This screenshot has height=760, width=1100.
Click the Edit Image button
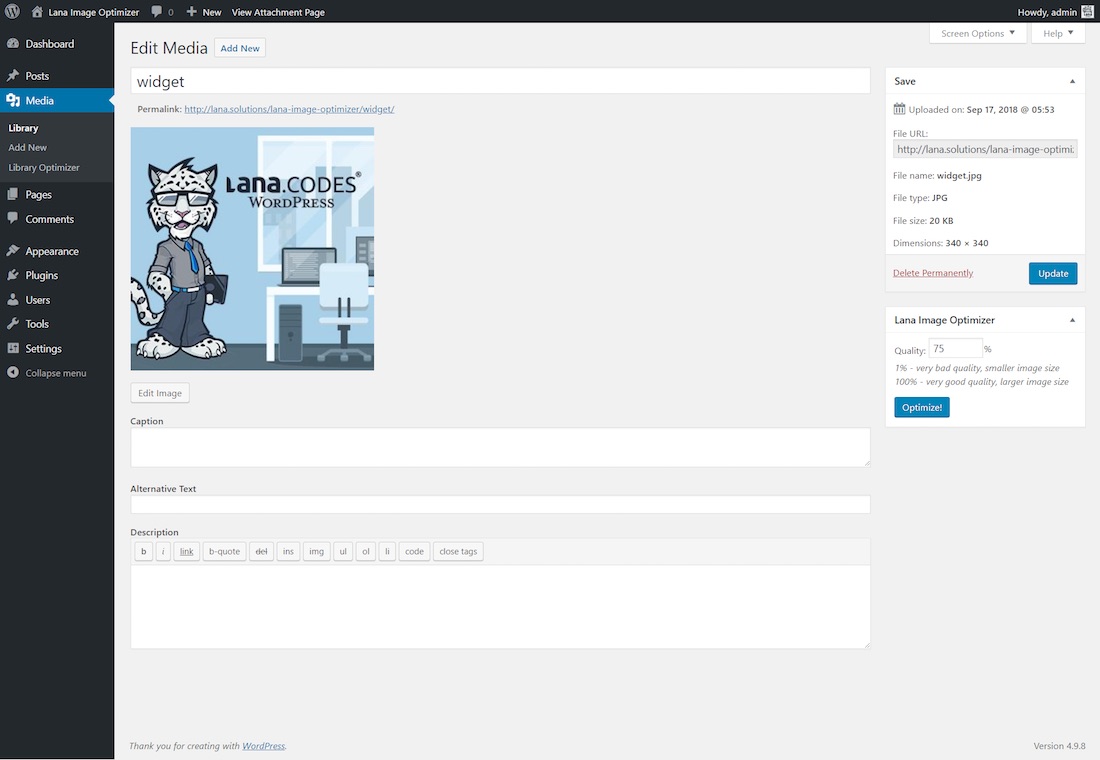tap(160, 393)
